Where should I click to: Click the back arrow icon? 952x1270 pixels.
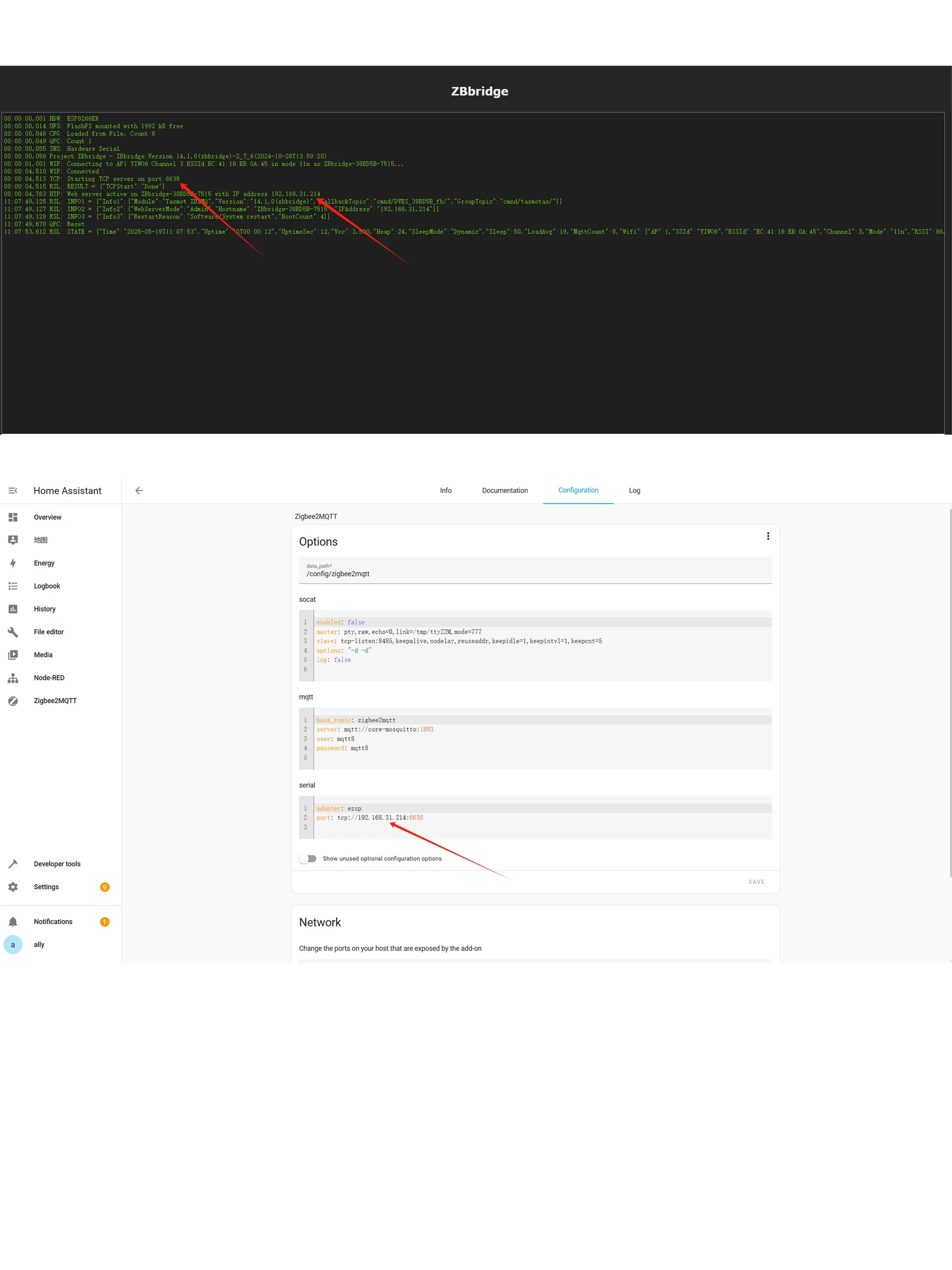(x=139, y=490)
